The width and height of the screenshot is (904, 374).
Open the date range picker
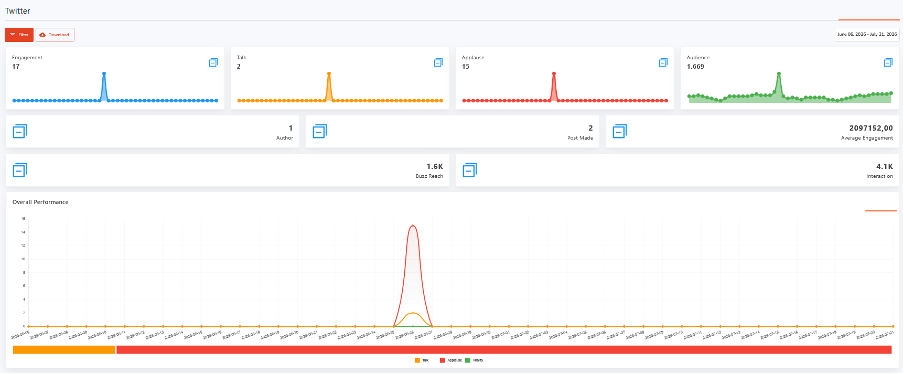tap(867, 35)
